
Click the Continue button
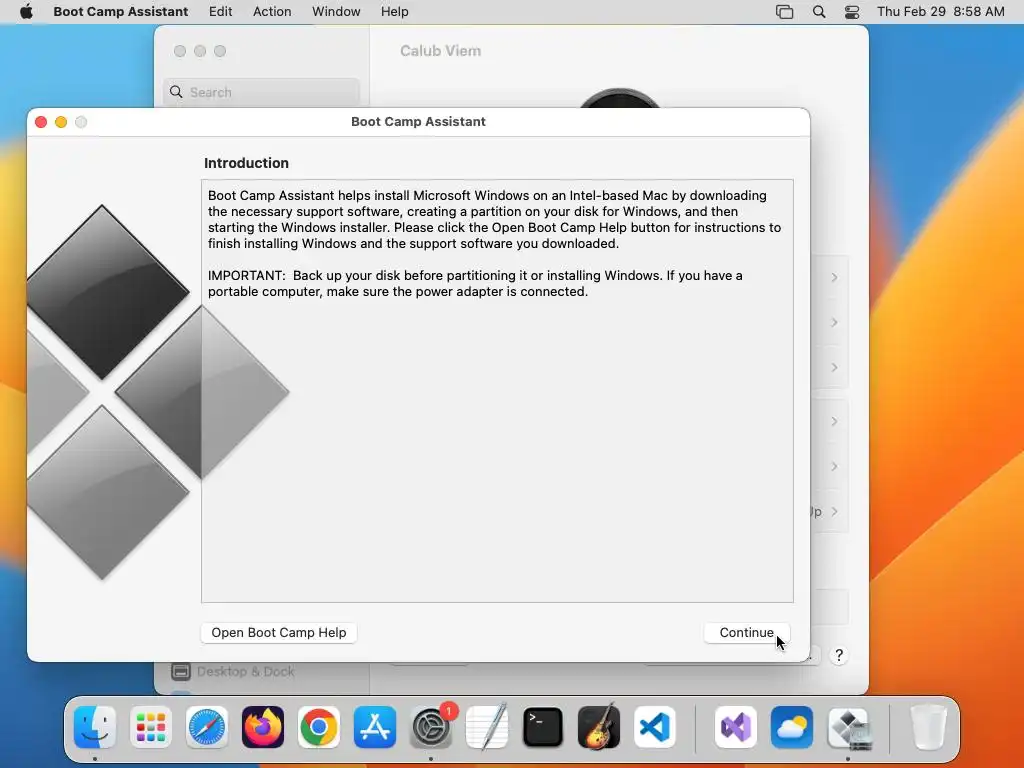click(746, 632)
